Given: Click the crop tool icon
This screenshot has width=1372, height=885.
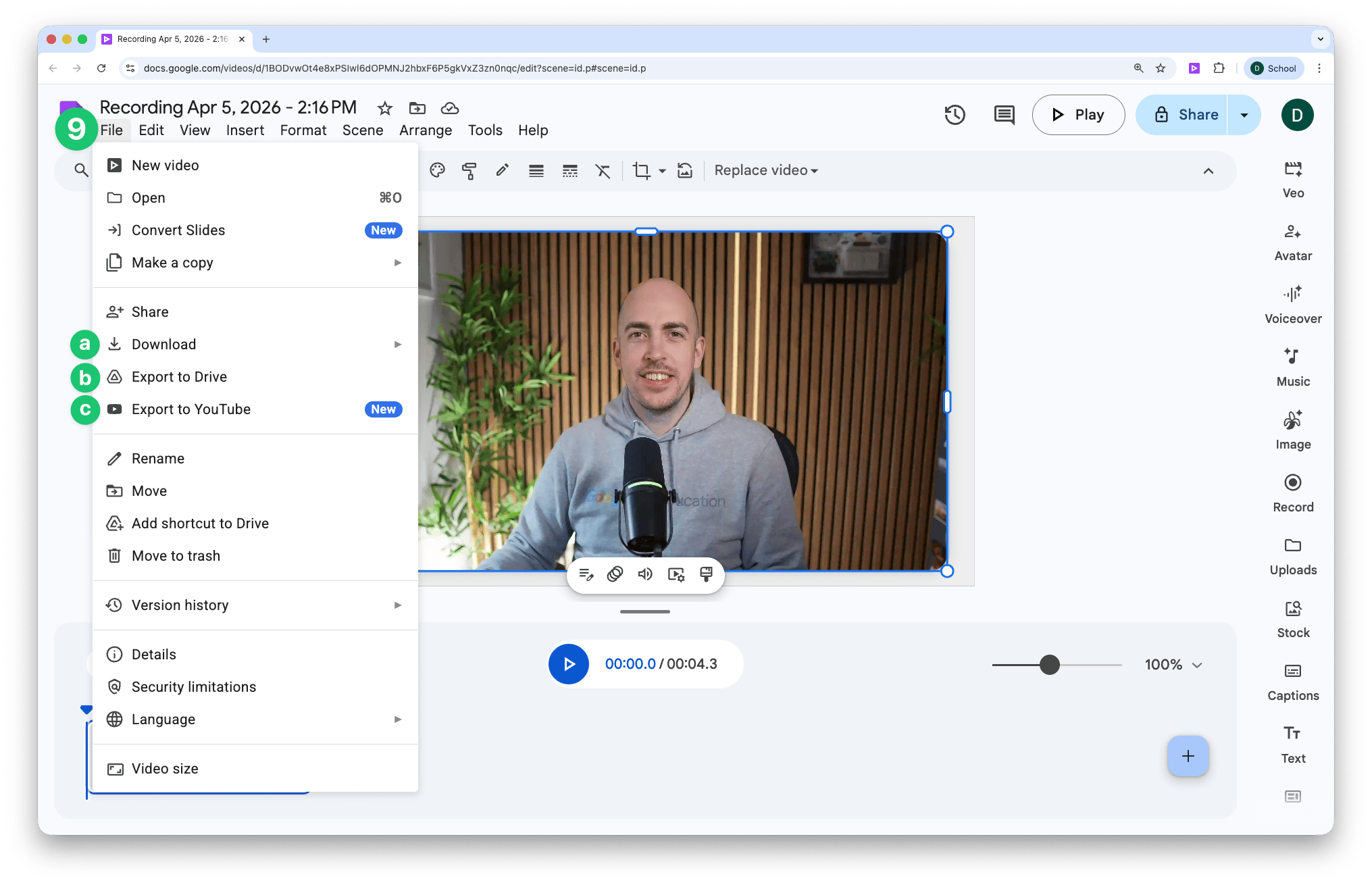Looking at the screenshot, I should 641,171.
